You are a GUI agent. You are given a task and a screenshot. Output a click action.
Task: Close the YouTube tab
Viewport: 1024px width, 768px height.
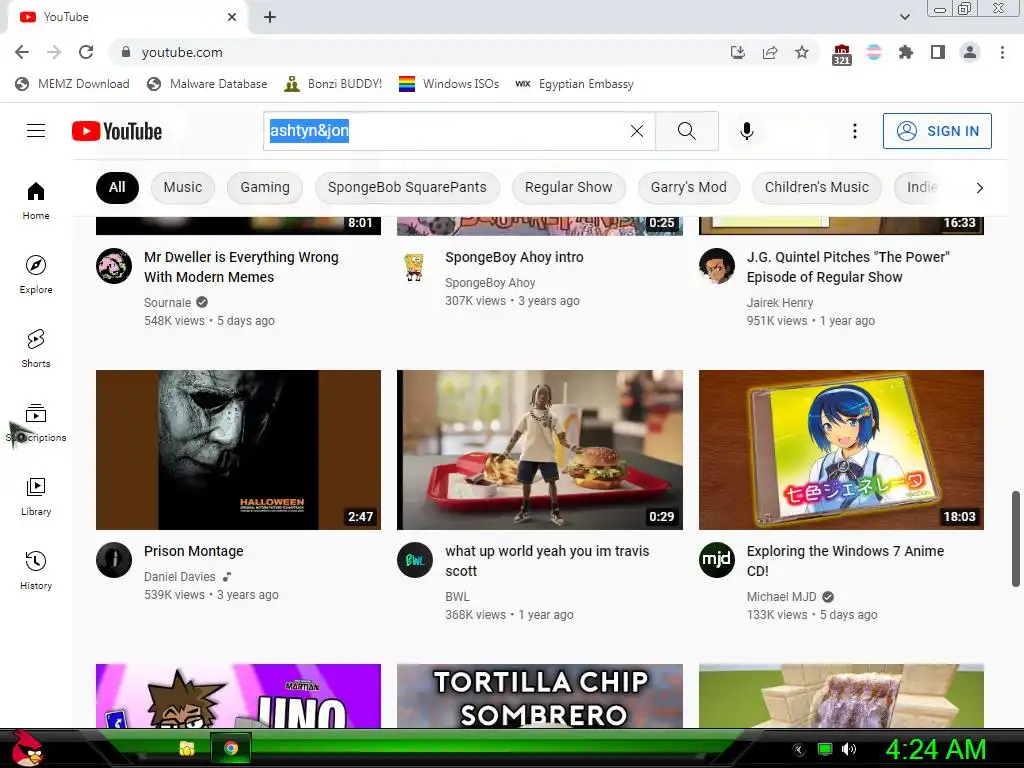pyautogui.click(x=232, y=17)
